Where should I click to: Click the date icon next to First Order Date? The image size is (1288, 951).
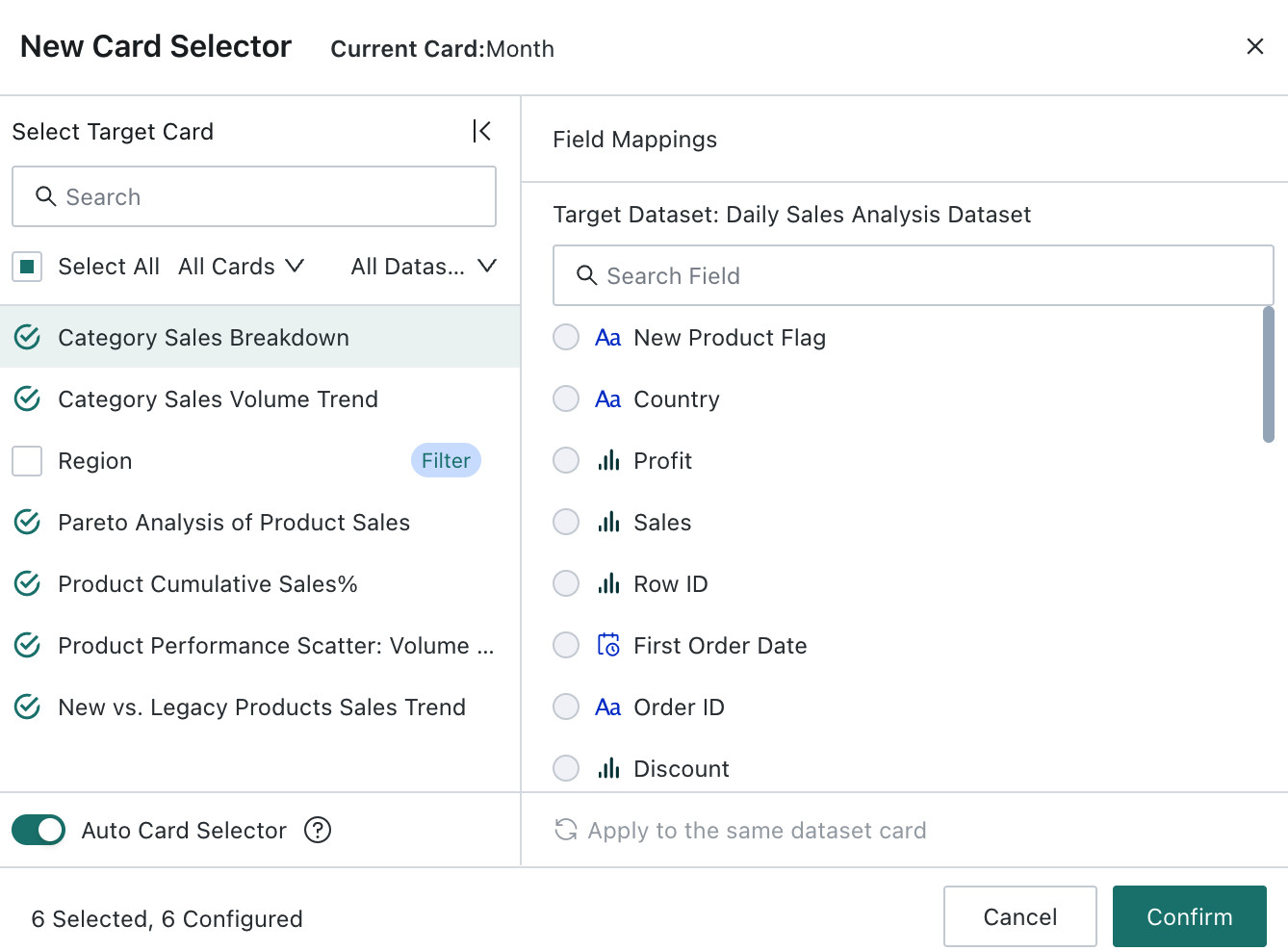[x=608, y=645]
